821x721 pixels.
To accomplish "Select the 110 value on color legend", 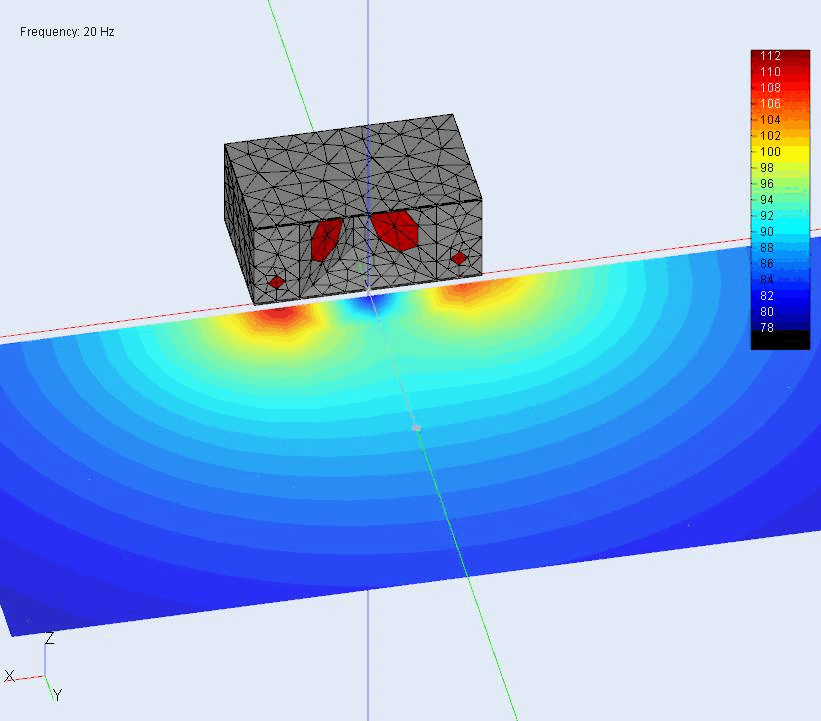I will pyautogui.click(x=770, y=72).
